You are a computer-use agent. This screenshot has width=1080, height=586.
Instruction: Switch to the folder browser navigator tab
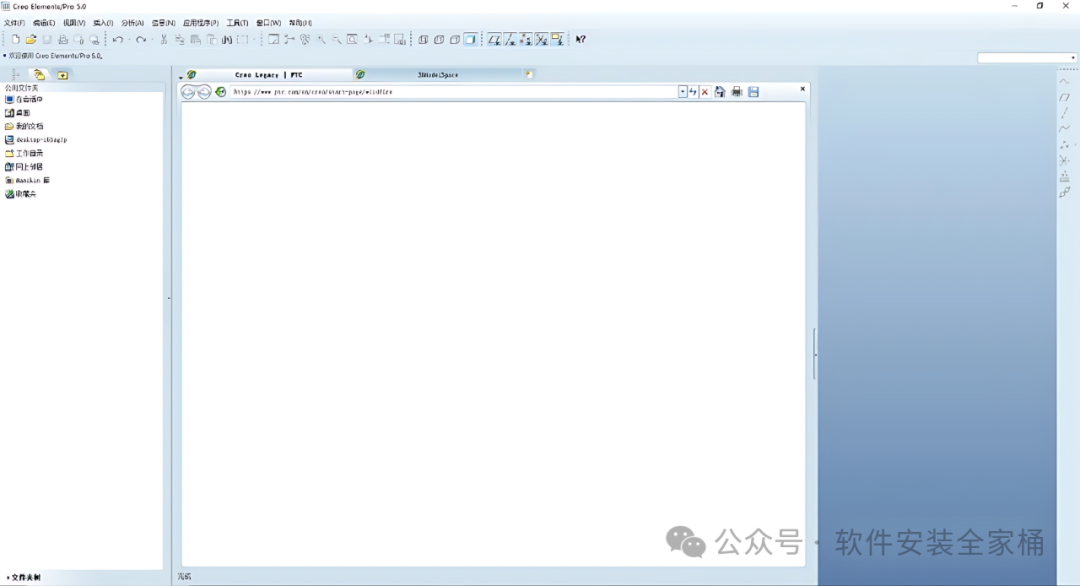click(39, 74)
